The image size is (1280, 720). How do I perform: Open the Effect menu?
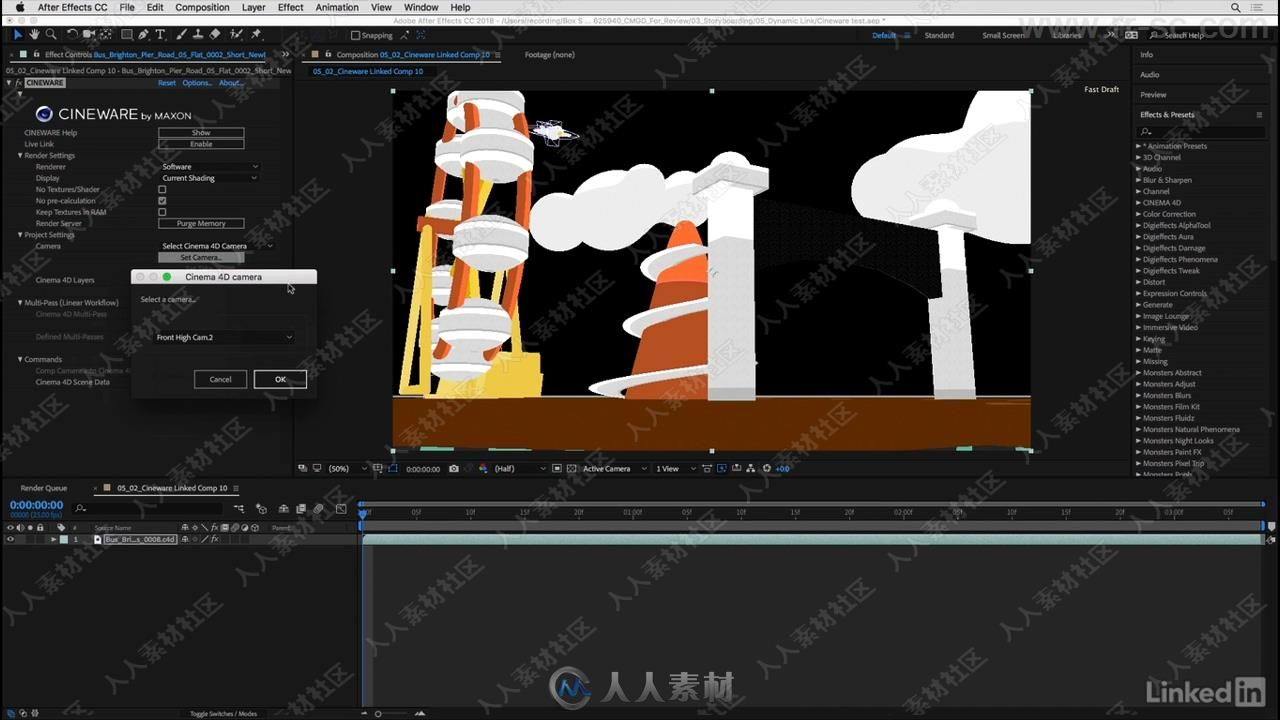coord(290,7)
